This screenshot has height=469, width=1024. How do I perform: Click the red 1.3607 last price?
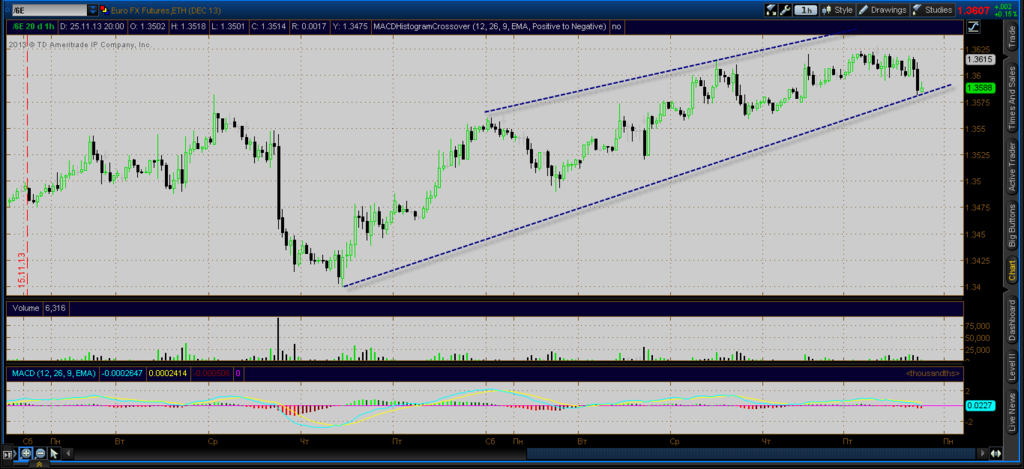pyautogui.click(x=973, y=10)
